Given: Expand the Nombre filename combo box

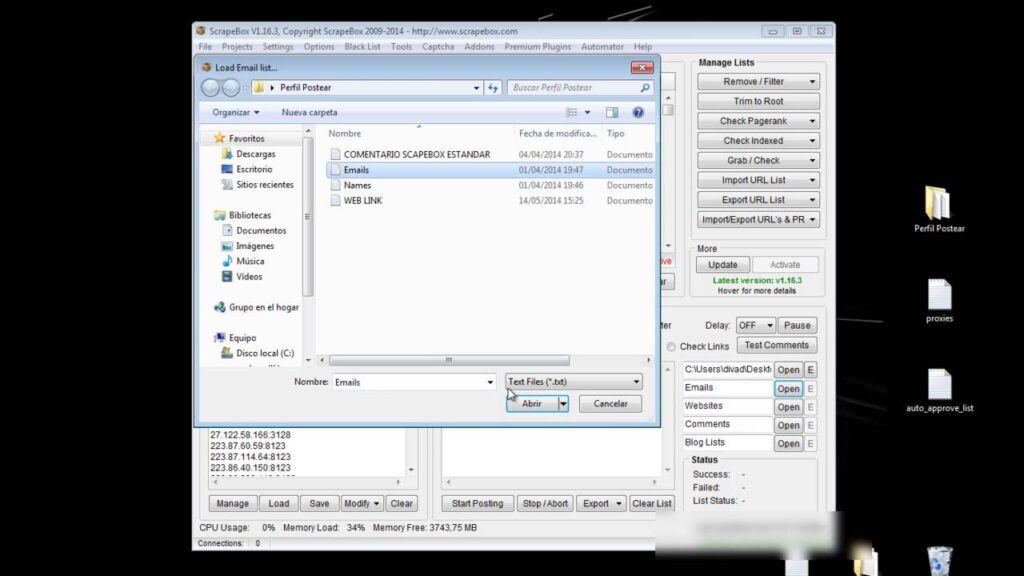Looking at the screenshot, I should (490, 382).
